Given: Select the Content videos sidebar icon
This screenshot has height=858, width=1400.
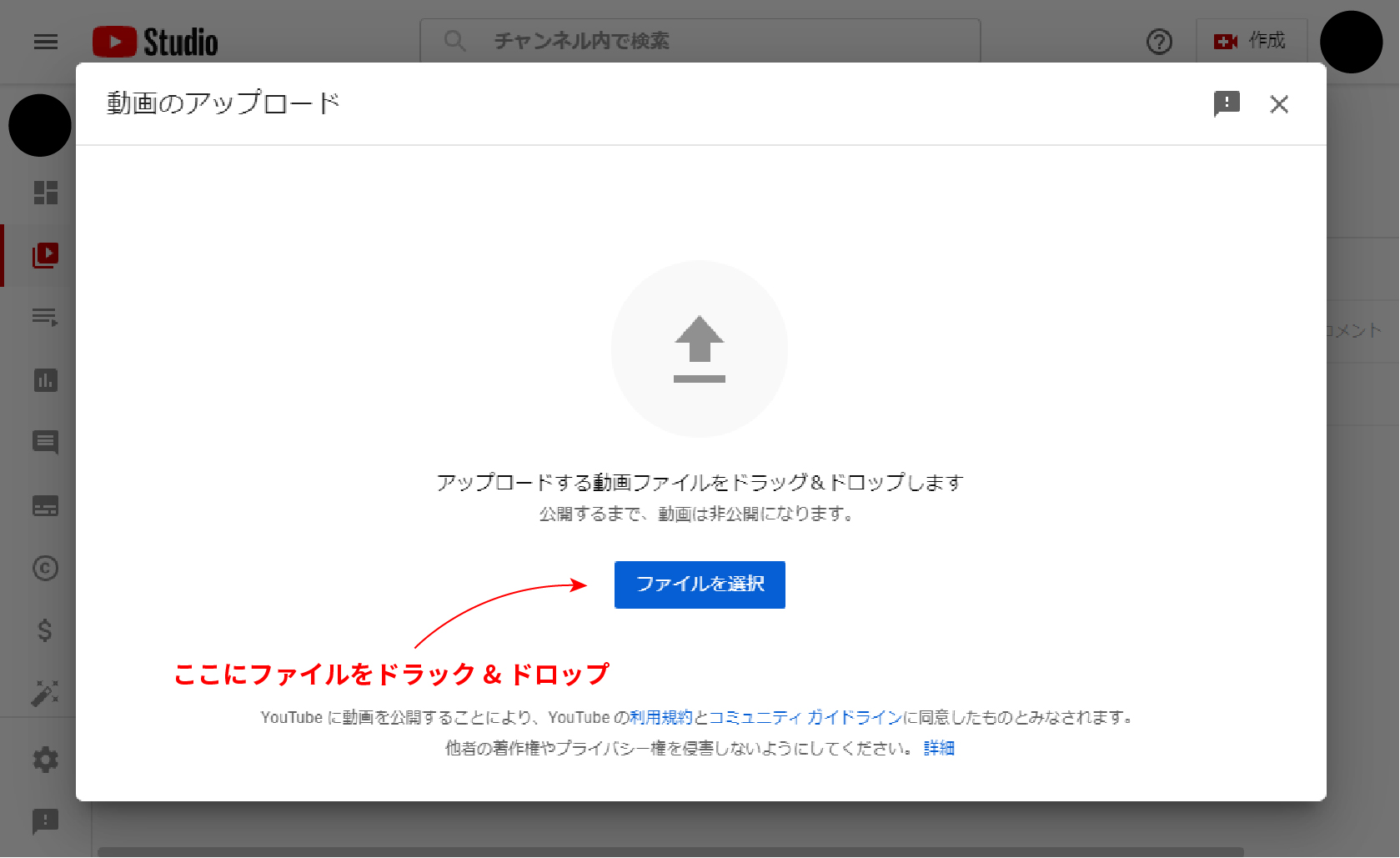Looking at the screenshot, I should [x=46, y=255].
